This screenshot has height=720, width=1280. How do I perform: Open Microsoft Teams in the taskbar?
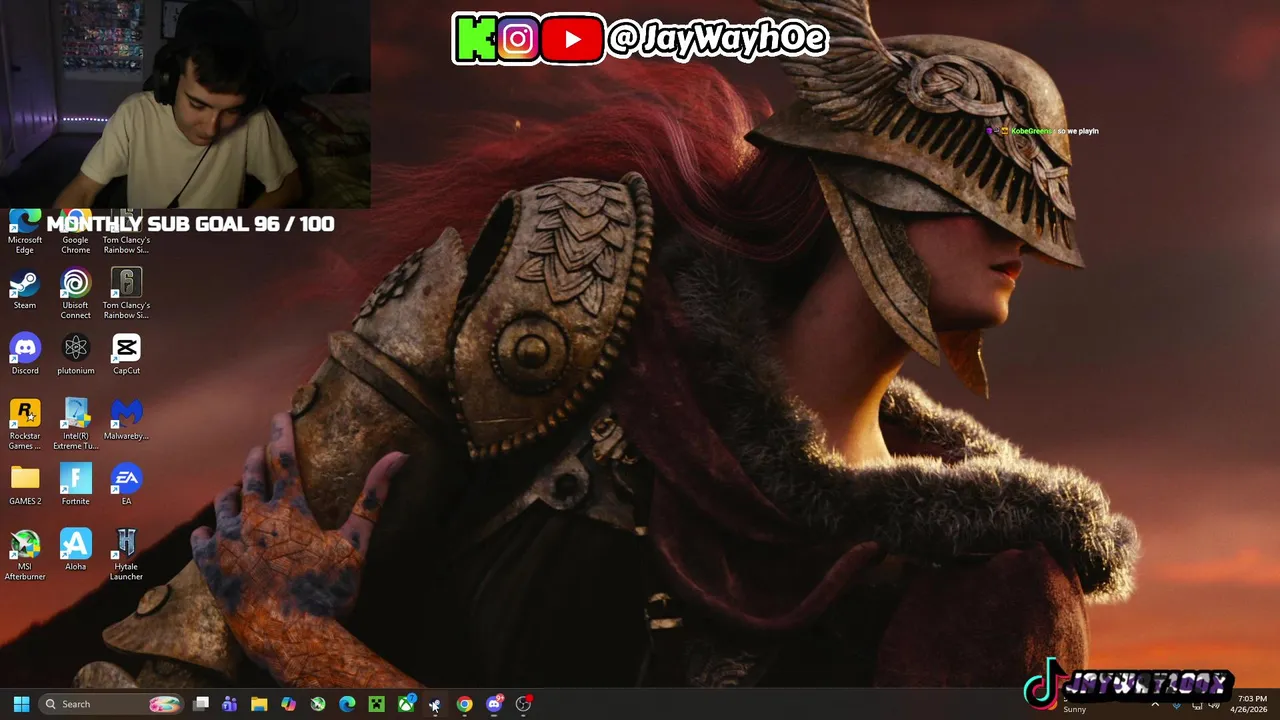coord(229,704)
